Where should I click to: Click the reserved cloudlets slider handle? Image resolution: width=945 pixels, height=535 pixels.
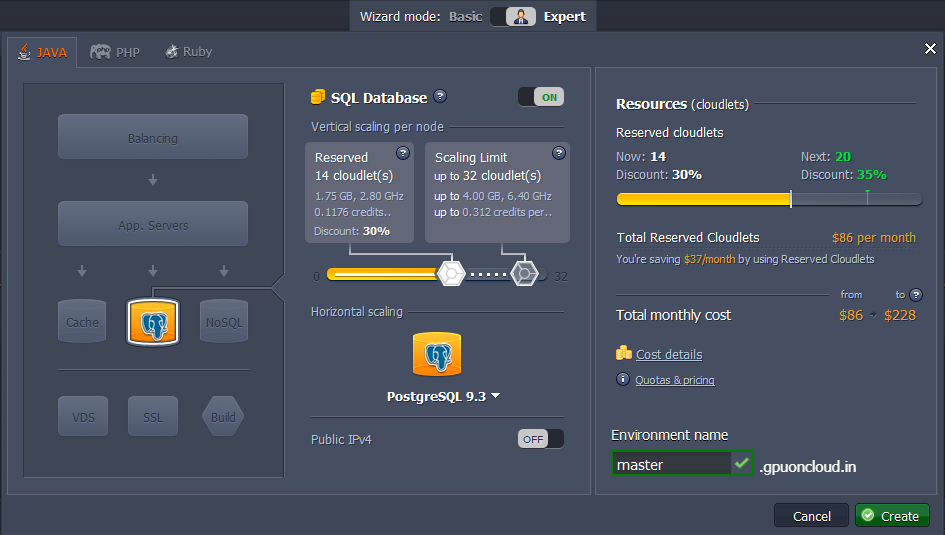[450, 274]
